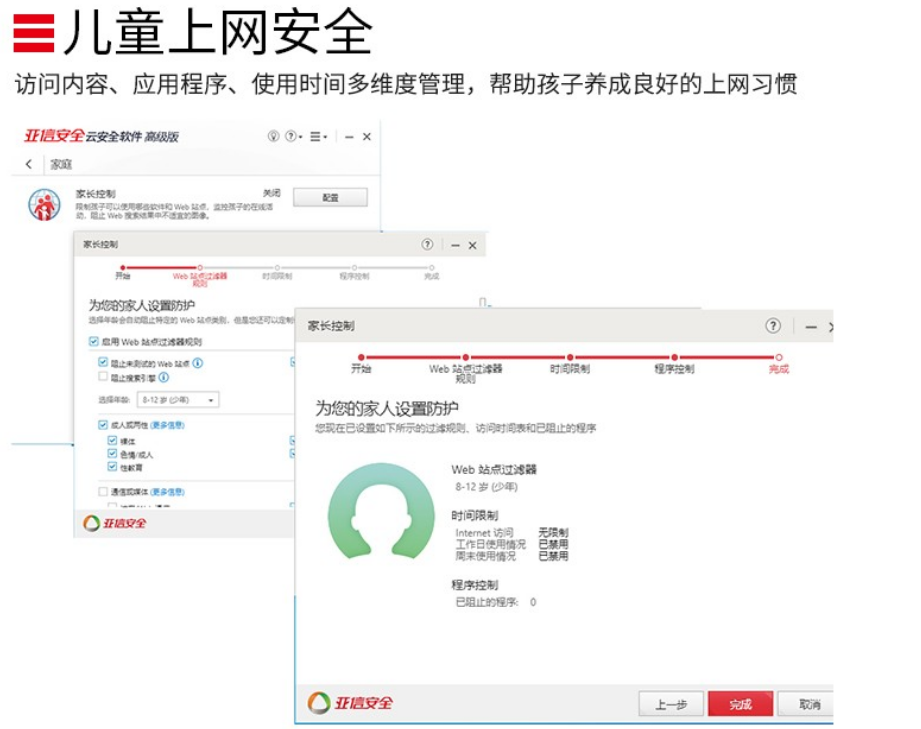Image resolution: width=921 pixels, height=729 pixels.
Task: Click the help icon in the back 家长控制 wizard
Action: 427,244
